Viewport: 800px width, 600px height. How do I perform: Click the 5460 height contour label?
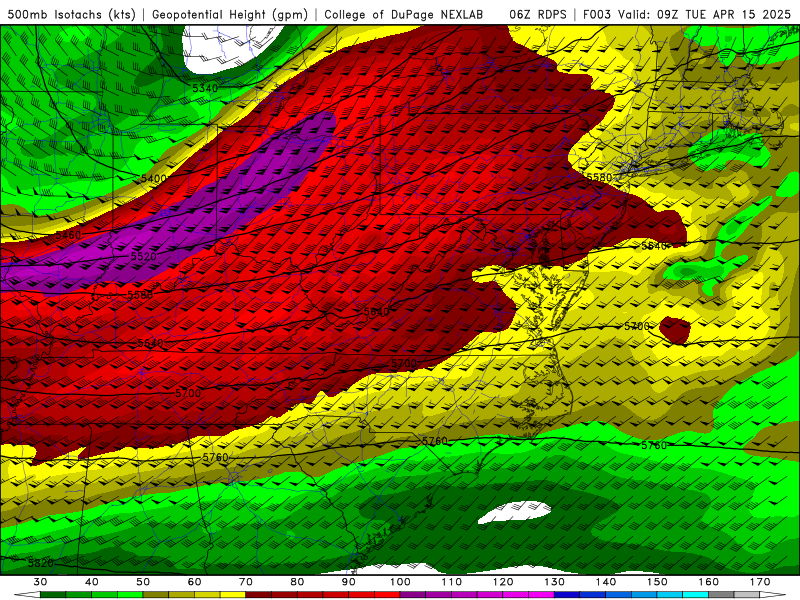click(68, 235)
